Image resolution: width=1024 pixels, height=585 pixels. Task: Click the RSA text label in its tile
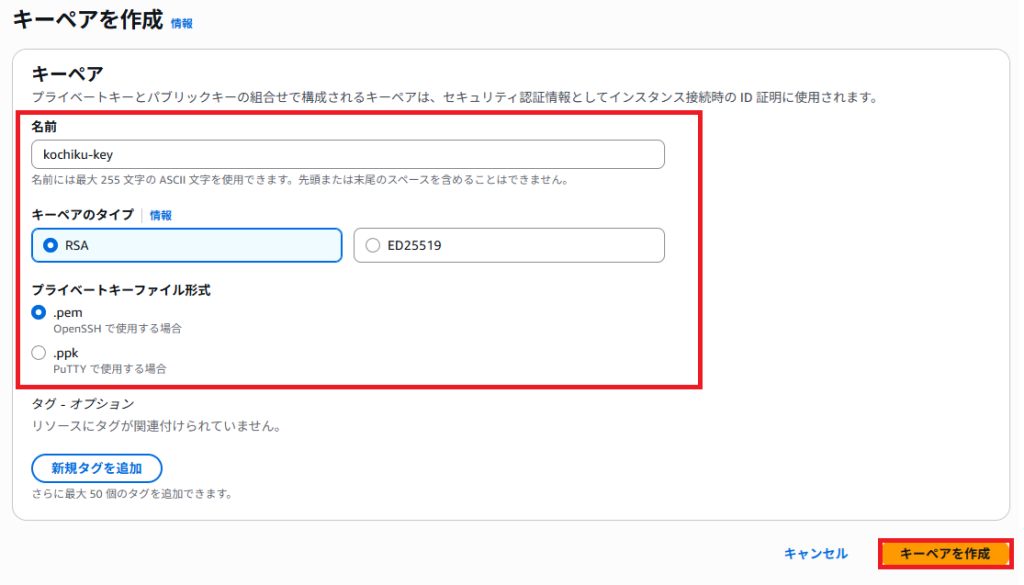(76, 245)
